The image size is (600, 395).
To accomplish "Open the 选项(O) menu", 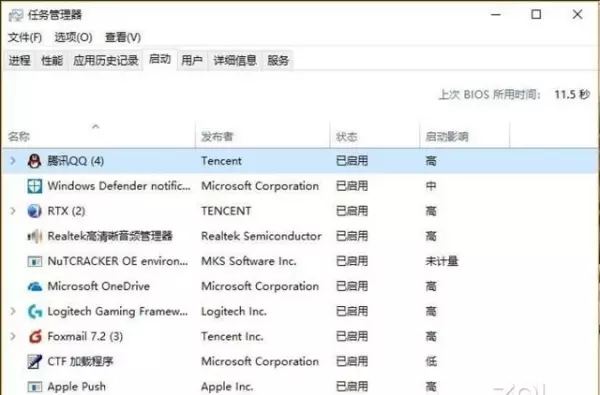I will 73,37.
